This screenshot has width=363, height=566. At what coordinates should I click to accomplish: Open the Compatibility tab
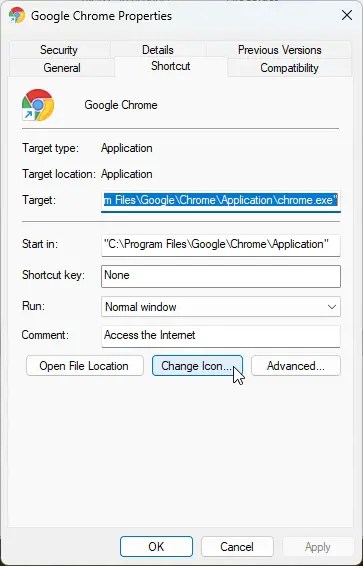(289, 68)
